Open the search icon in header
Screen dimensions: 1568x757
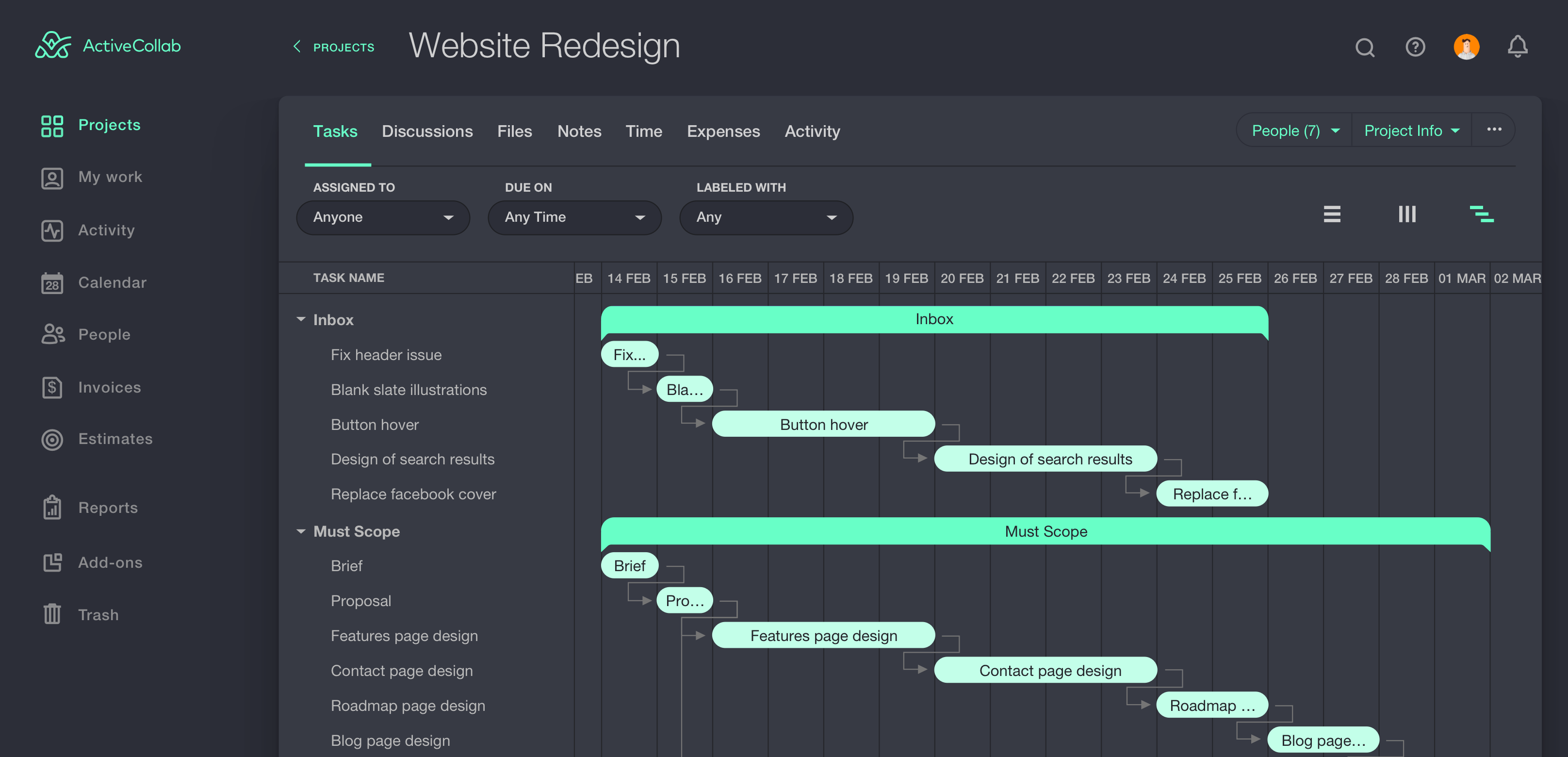coord(1365,48)
